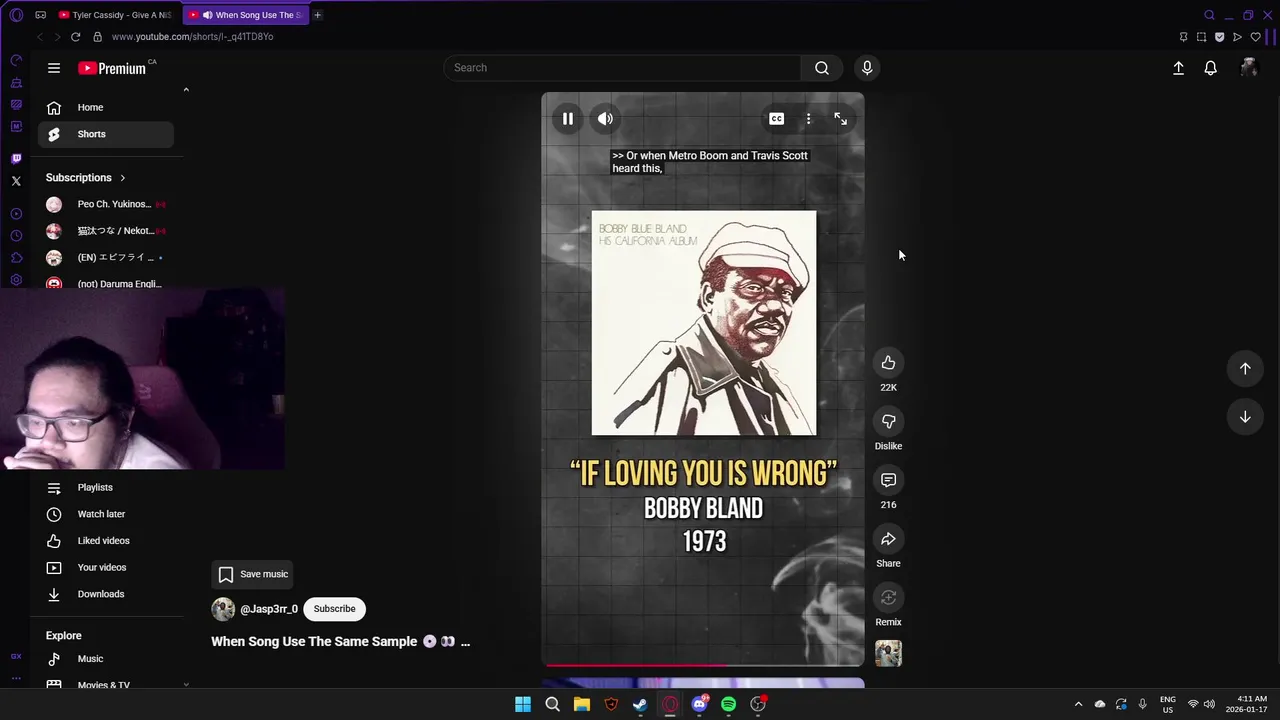
Task: Open the Nekot... subscription channel
Action: point(106,231)
